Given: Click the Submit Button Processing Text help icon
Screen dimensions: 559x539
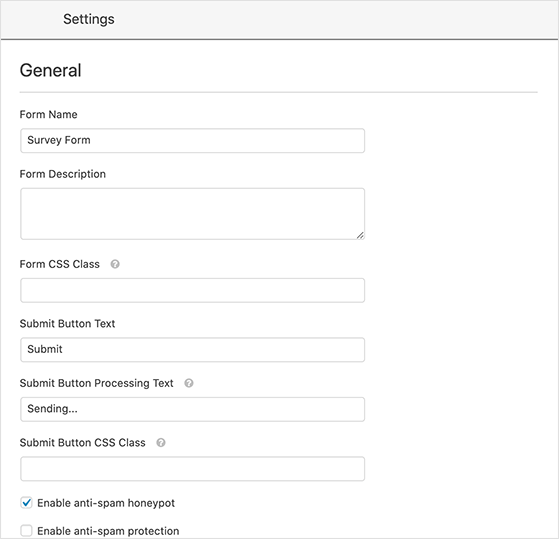Looking at the screenshot, I should pyautogui.click(x=189, y=383).
